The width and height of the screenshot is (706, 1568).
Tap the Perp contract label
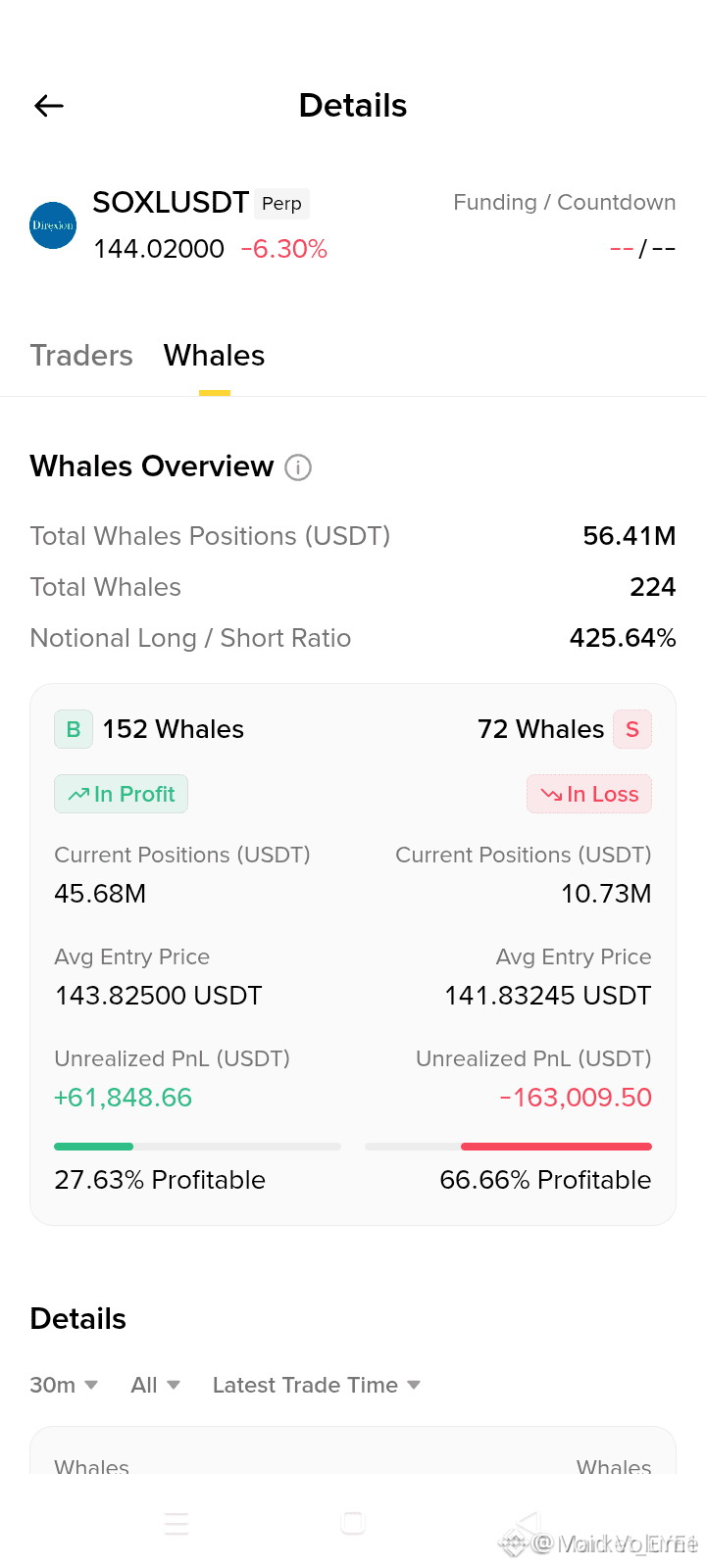282,204
